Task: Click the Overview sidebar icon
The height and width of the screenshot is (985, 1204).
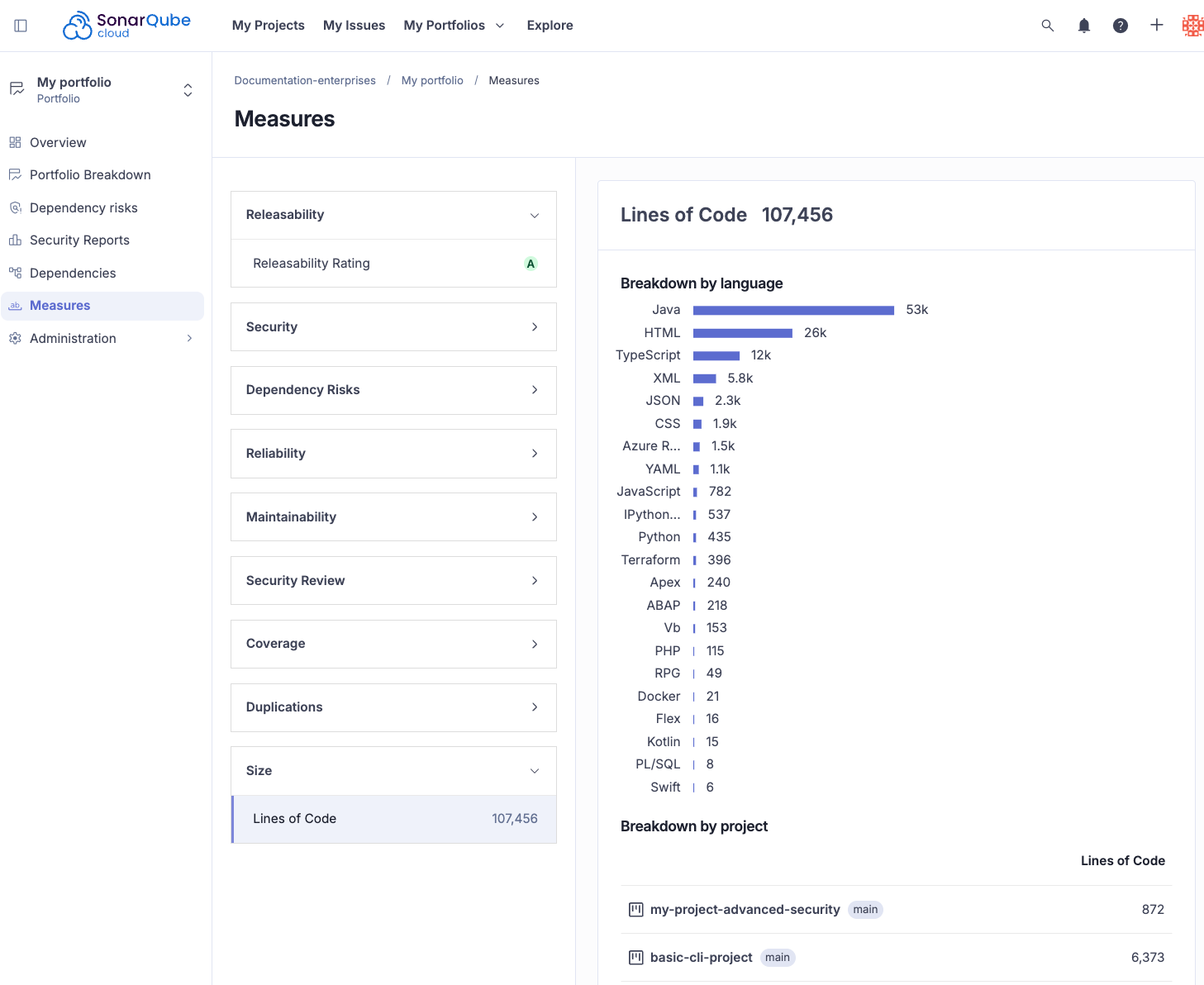Action: pyautogui.click(x=15, y=142)
